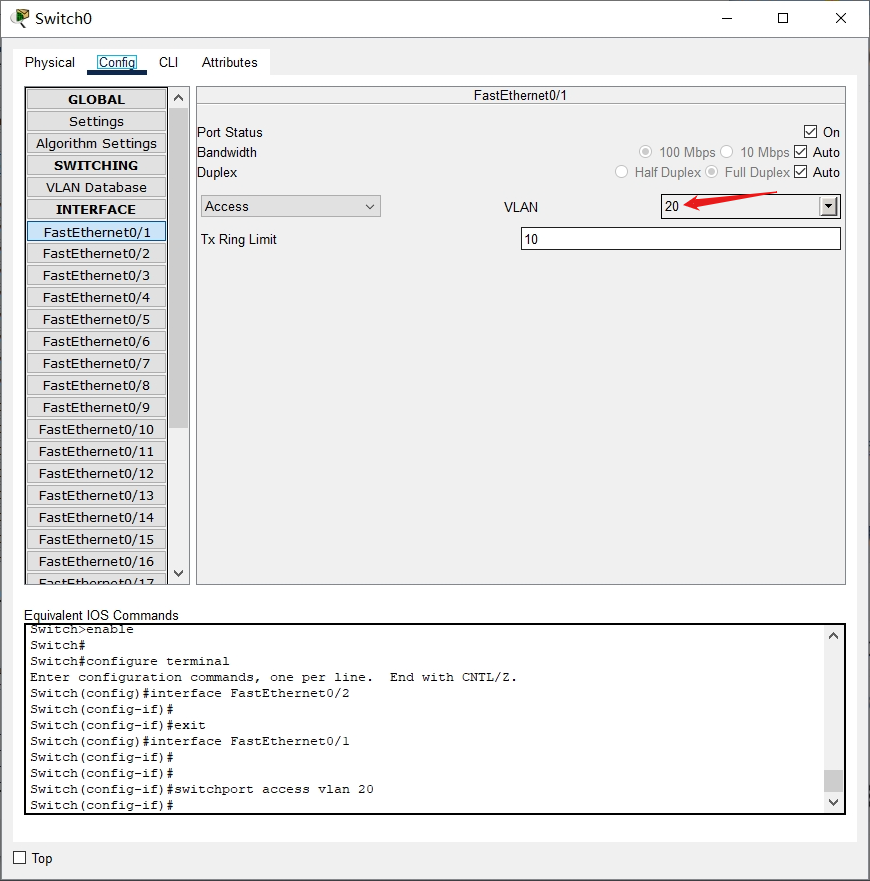Click the 'Switch(config-if)#exit' line
The image size is (870, 881).
pos(118,725)
